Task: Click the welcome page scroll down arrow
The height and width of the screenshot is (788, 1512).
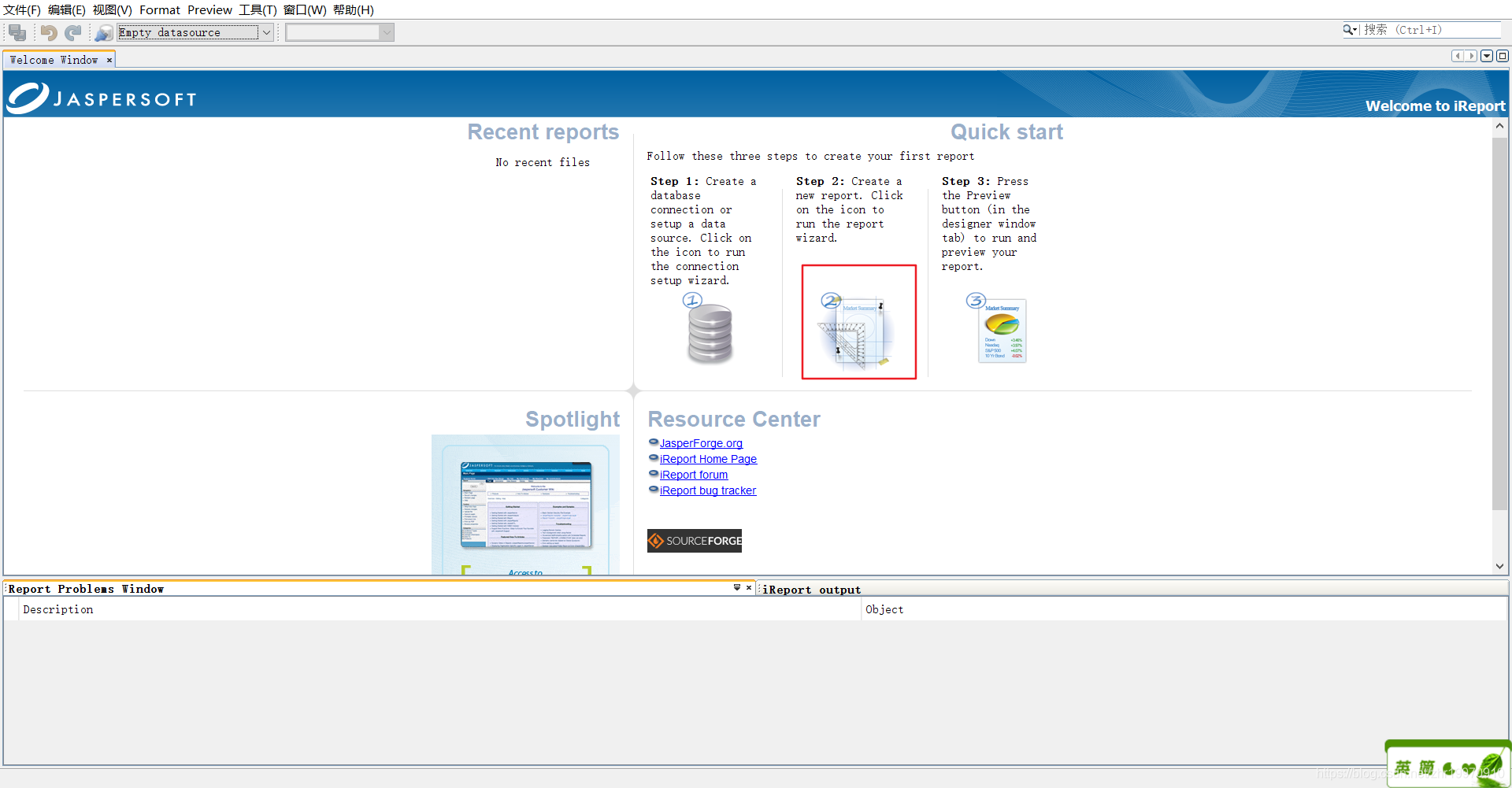Action: [1499, 566]
